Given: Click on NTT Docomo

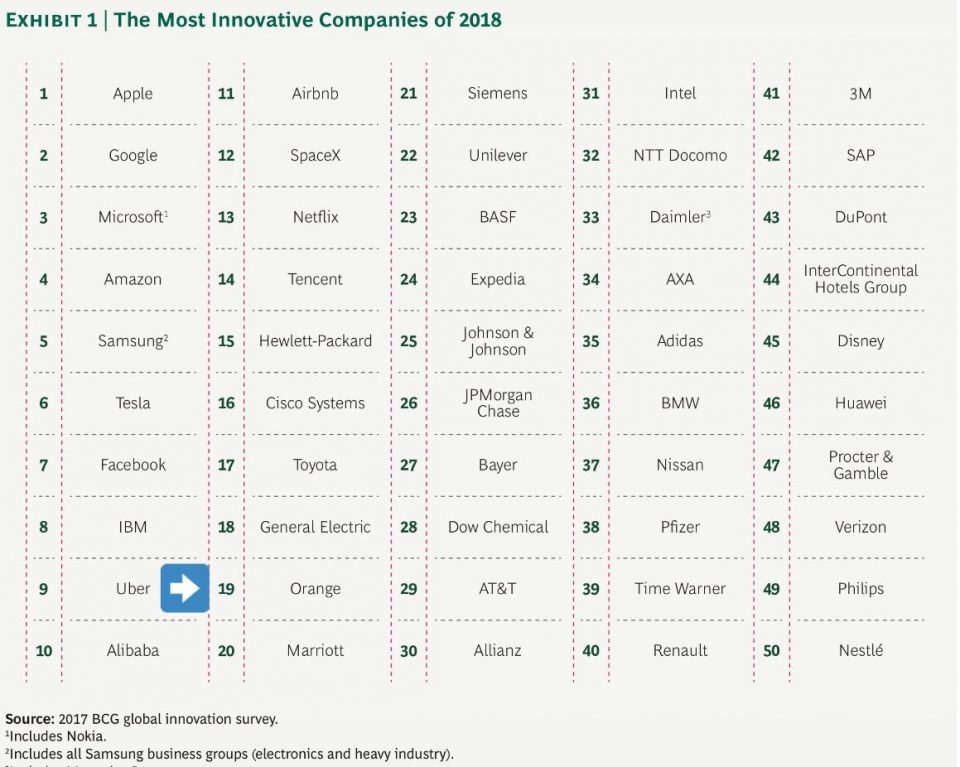Looking at the screenshot, I should click(x=680, y=156).
